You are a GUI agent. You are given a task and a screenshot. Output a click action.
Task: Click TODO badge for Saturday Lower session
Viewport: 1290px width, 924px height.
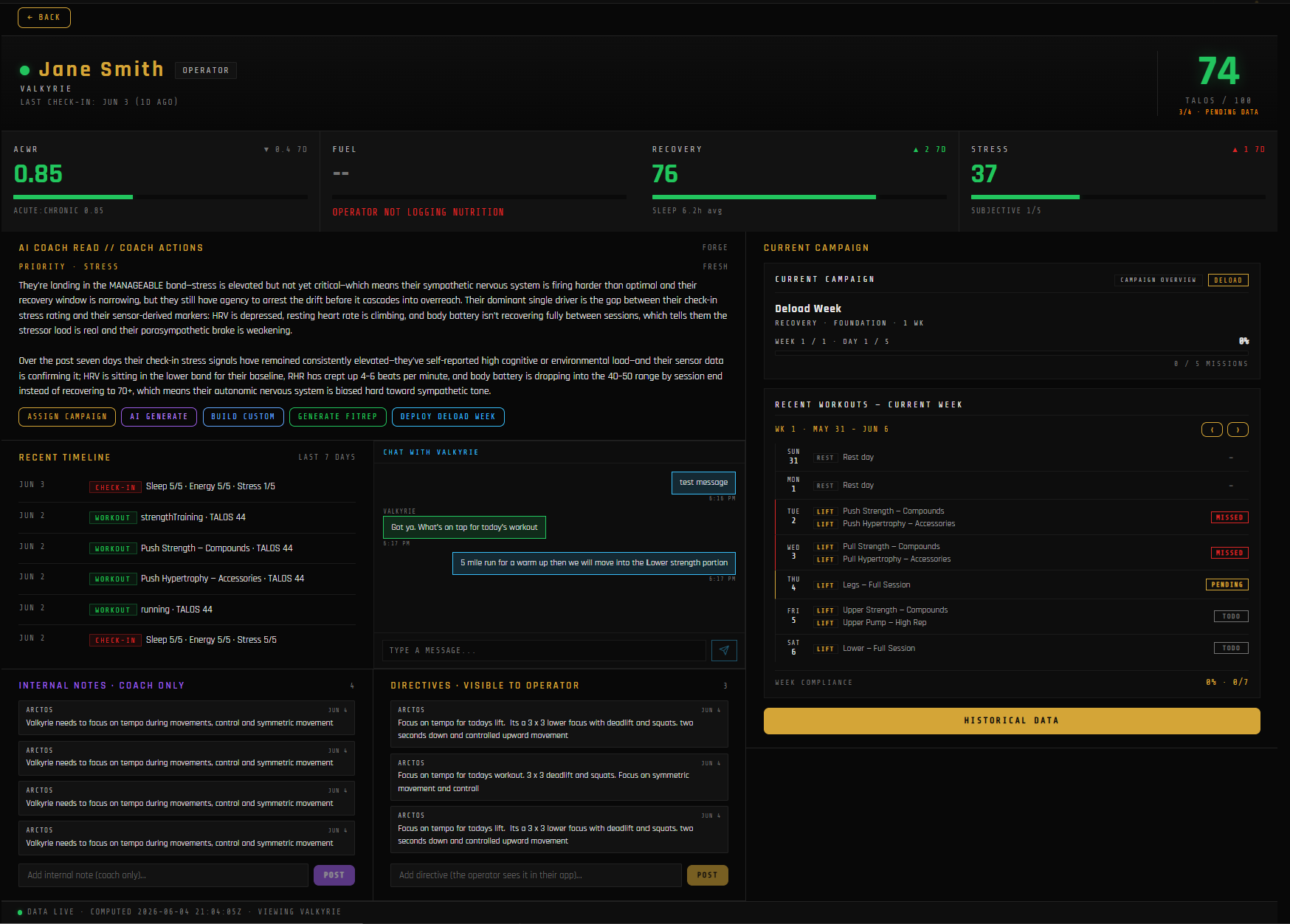click(x=1231, y=648)
